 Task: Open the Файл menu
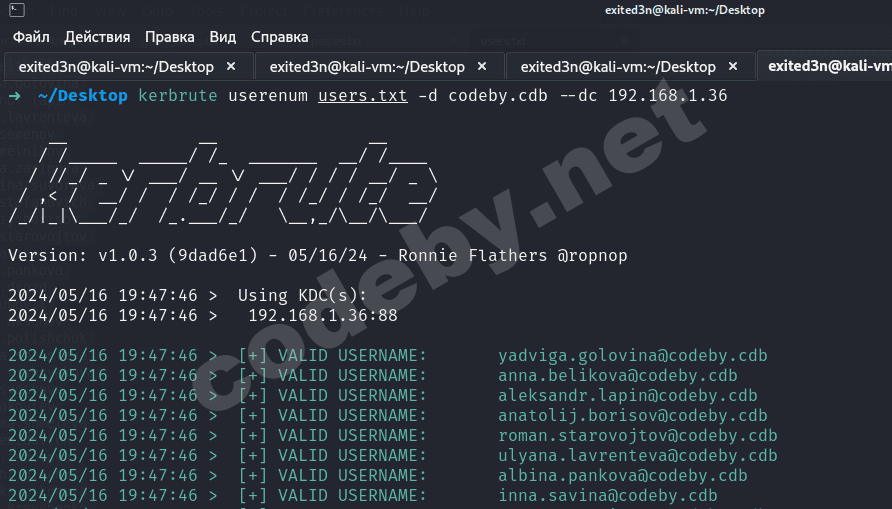pyautogui.click(x=31, y=37)
